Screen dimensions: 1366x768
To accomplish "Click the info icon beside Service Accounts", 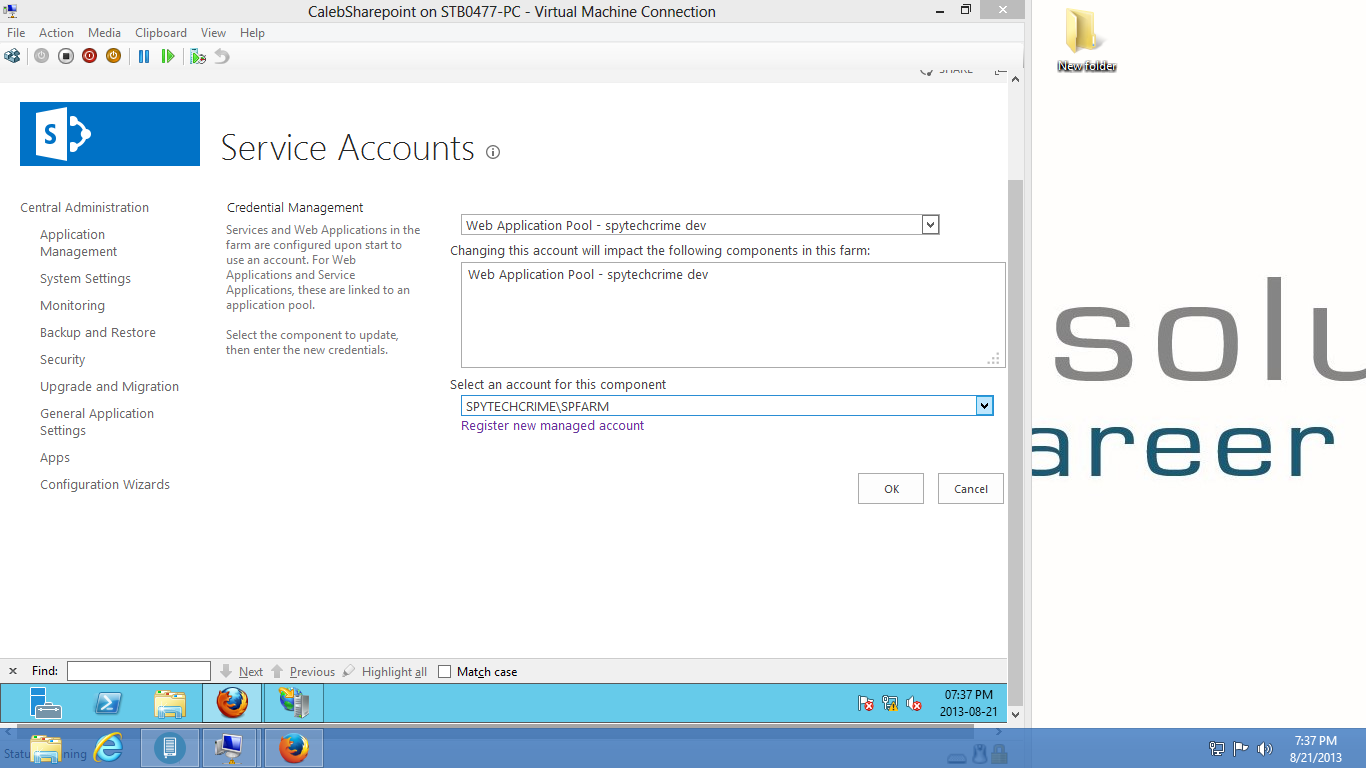I will [493, 152].
